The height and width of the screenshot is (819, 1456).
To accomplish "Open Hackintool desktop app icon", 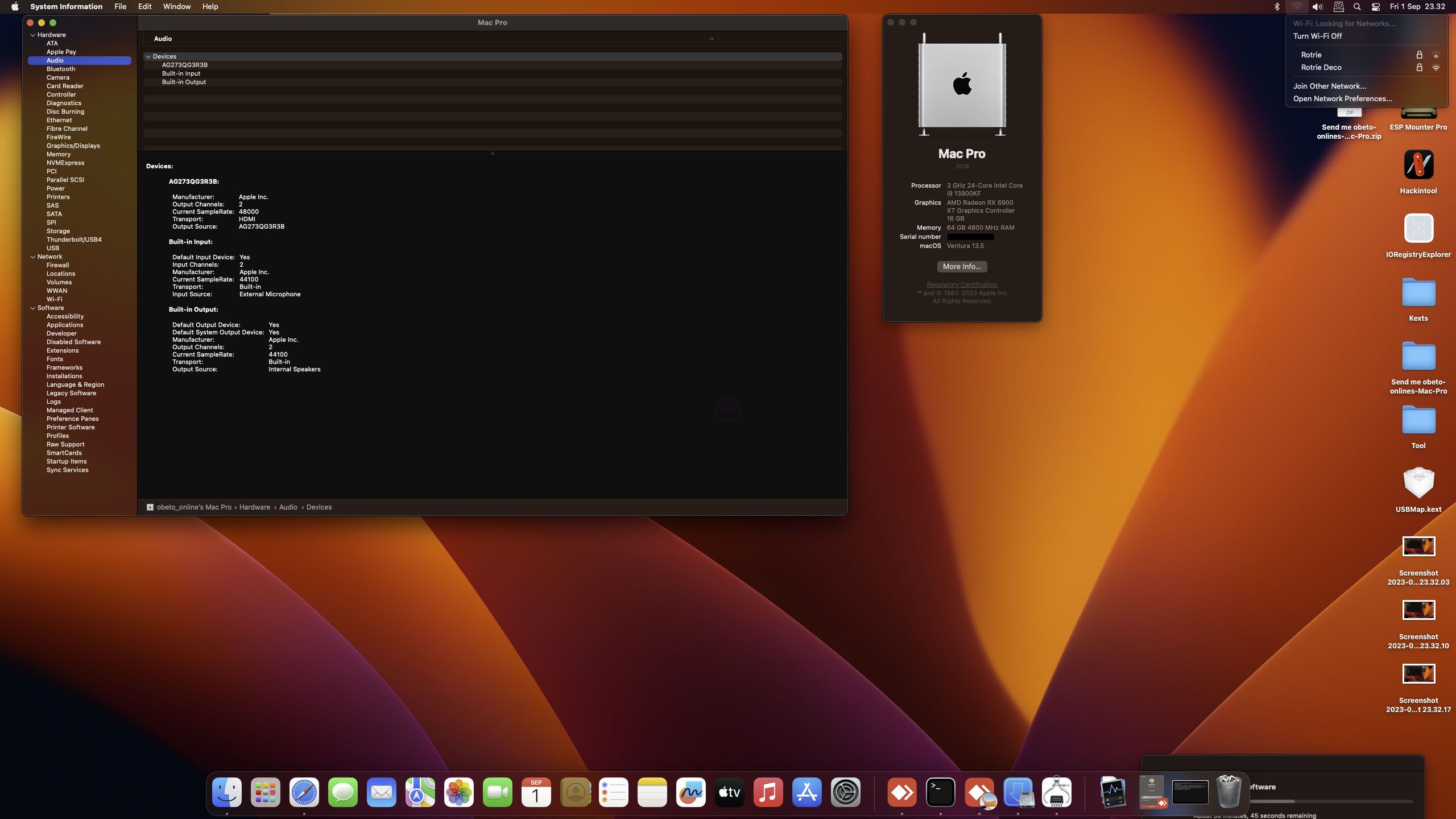I will point(1418,165).
